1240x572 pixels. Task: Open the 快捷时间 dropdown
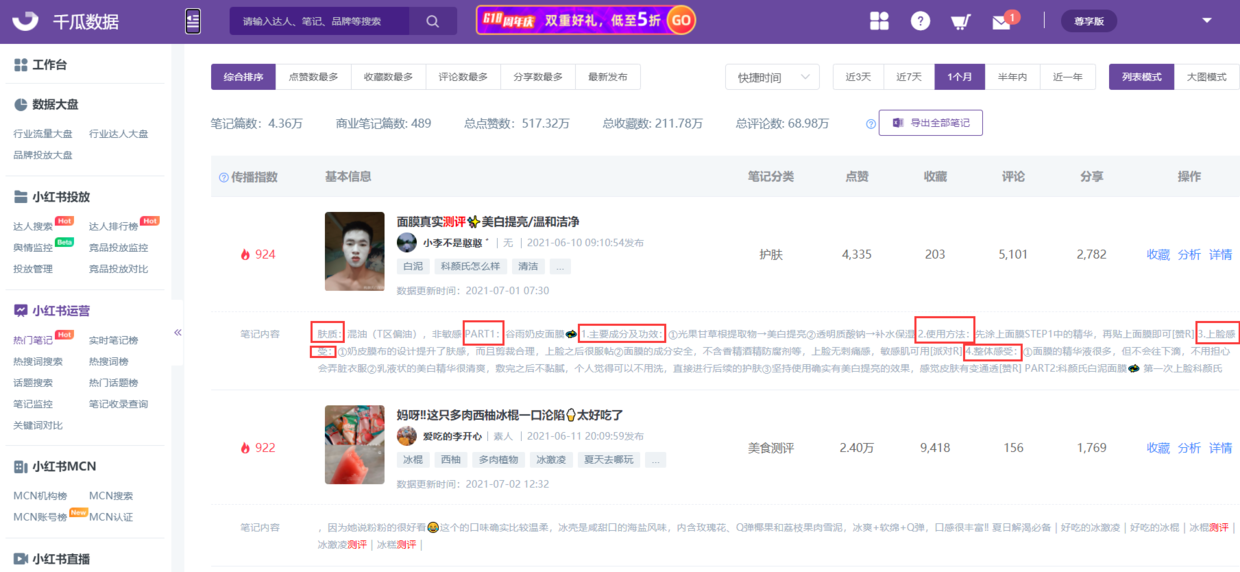[x=772, y=77]
